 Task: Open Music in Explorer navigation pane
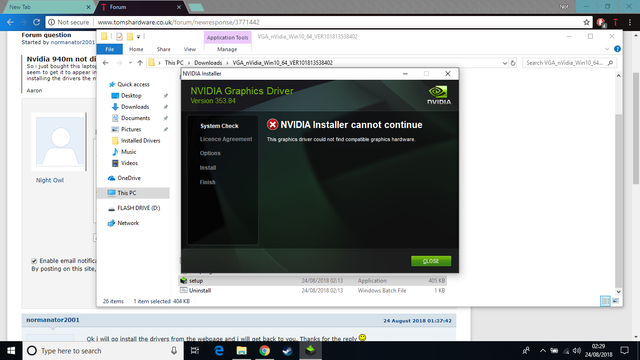[128, 152]
